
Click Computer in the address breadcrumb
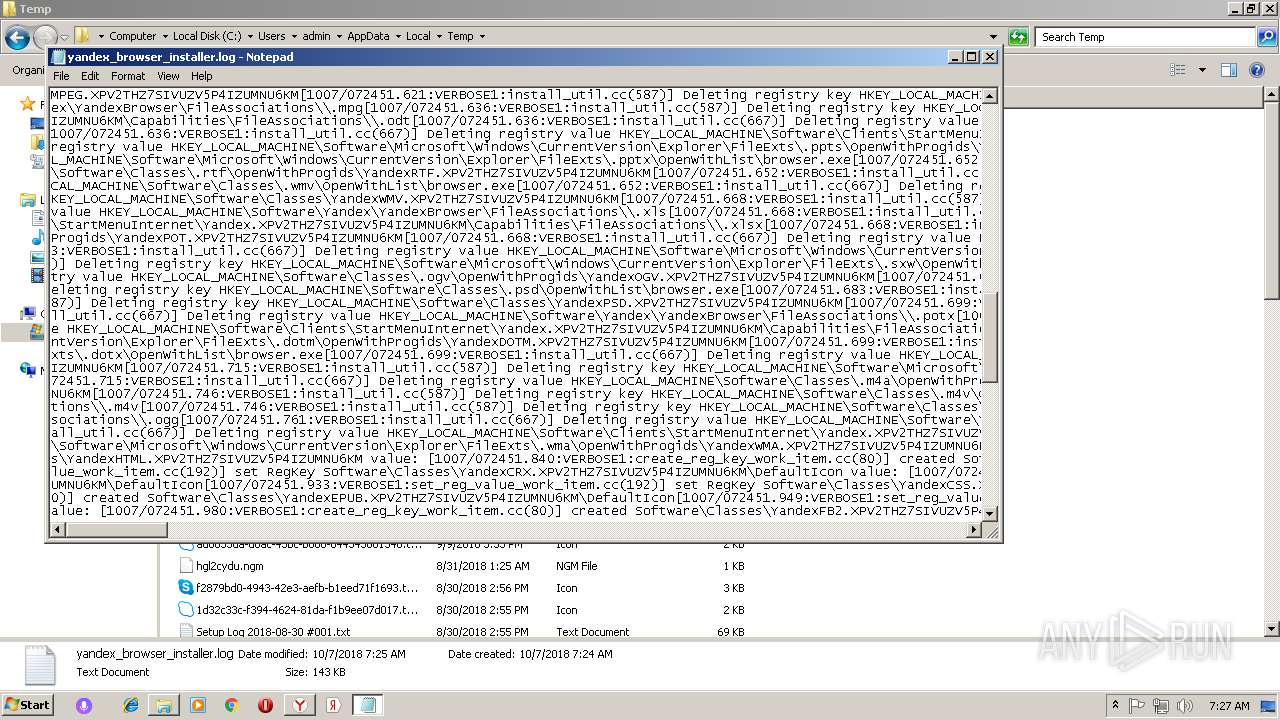pyautogui.click(x=132, y=36)
